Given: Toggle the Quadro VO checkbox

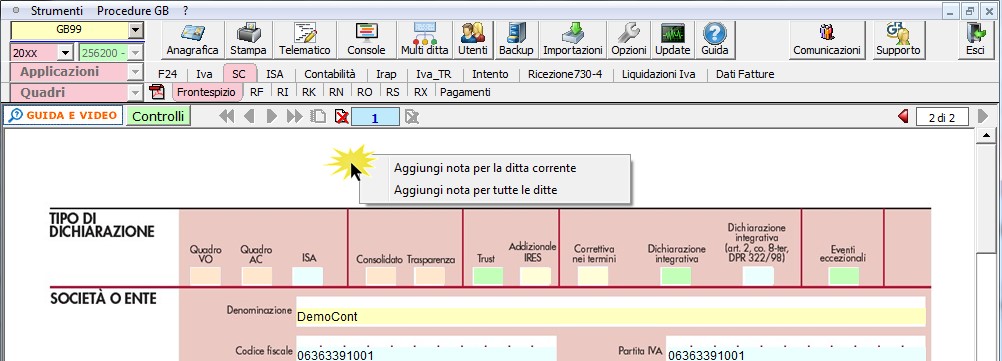Looking at the screenshot, I should (x=205, y=276).
